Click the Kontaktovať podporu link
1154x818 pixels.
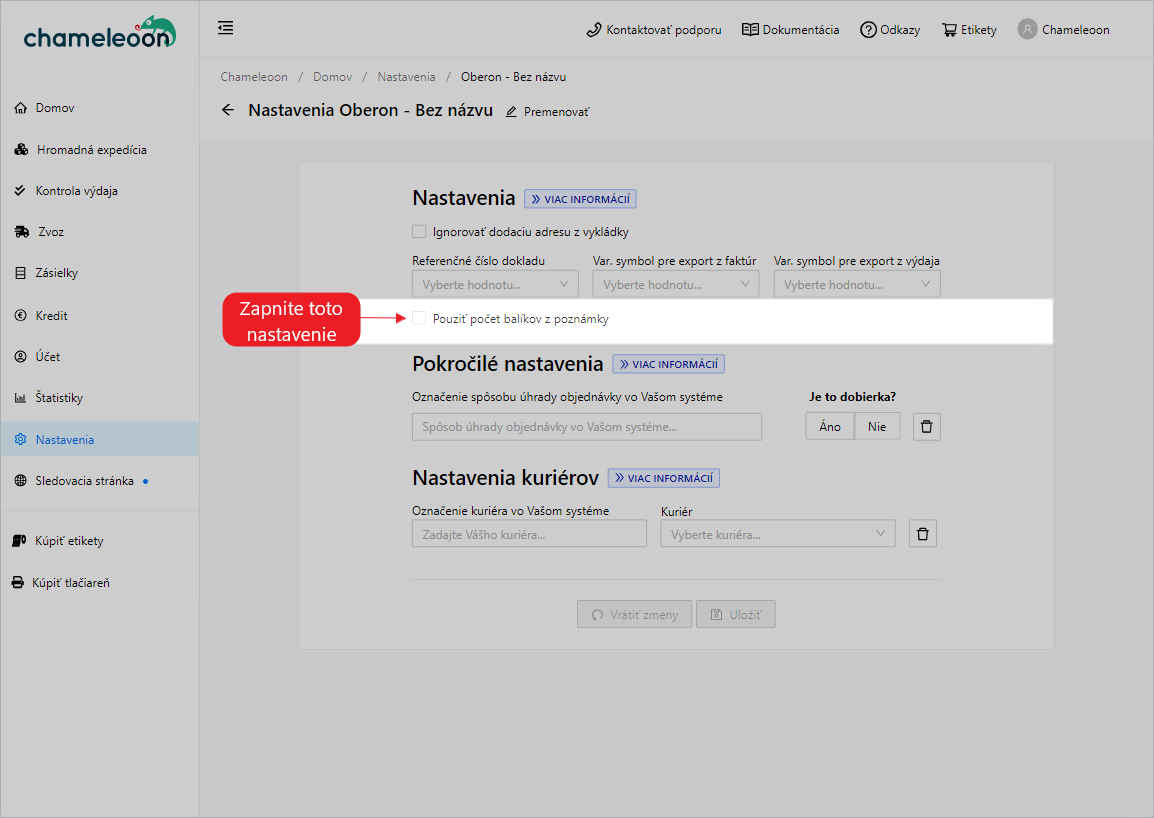tap(654, 29)
